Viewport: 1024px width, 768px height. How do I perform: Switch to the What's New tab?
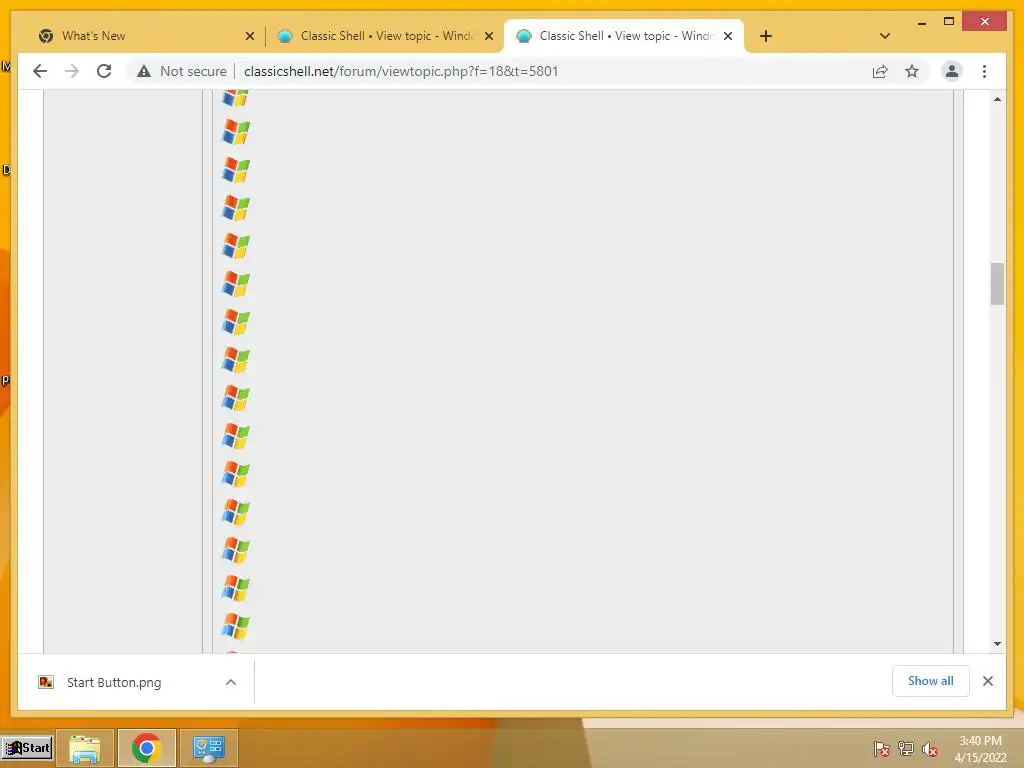145,36
